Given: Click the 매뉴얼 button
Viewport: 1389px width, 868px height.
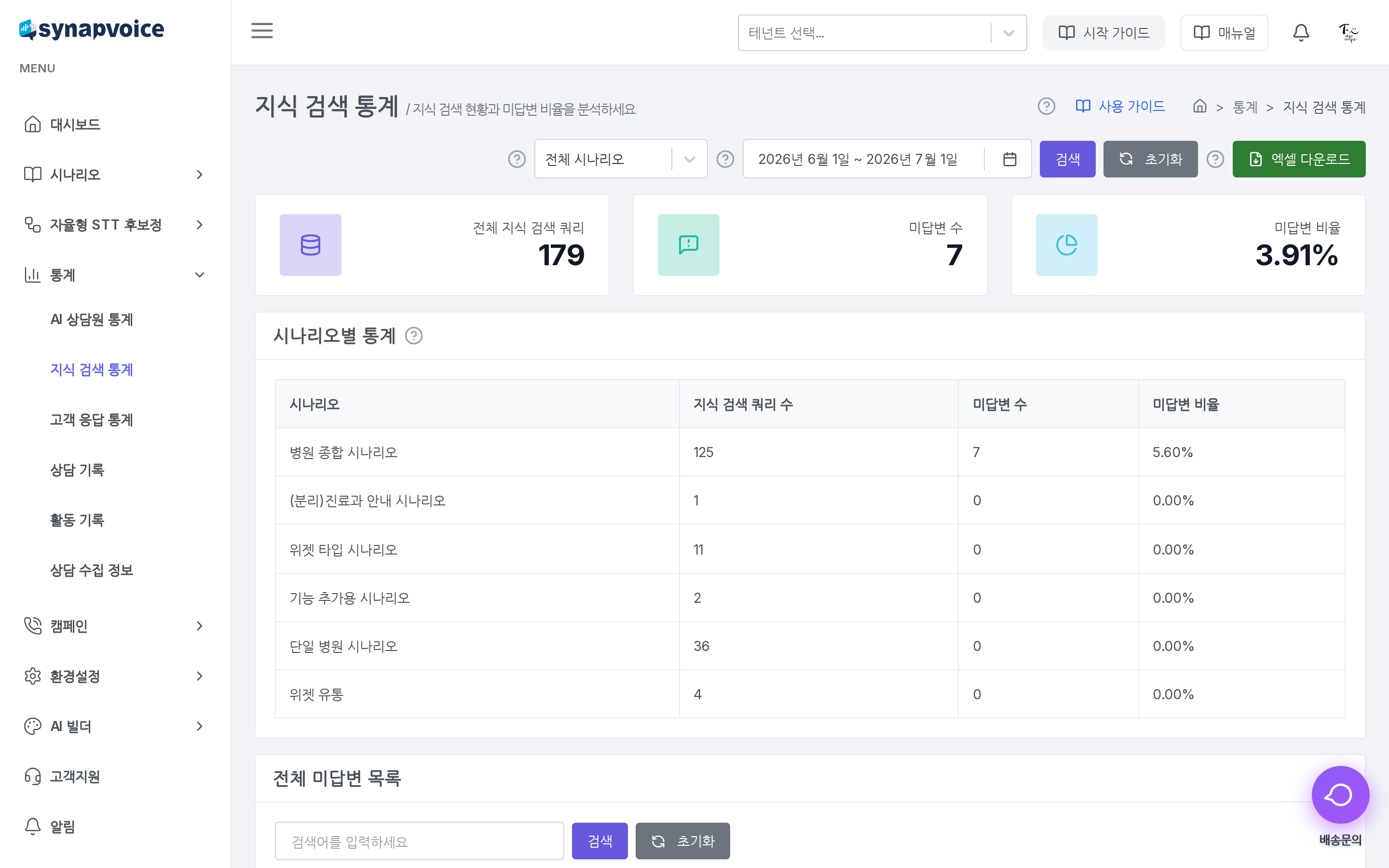Looking at the screenshot, I should [1224, 33].
